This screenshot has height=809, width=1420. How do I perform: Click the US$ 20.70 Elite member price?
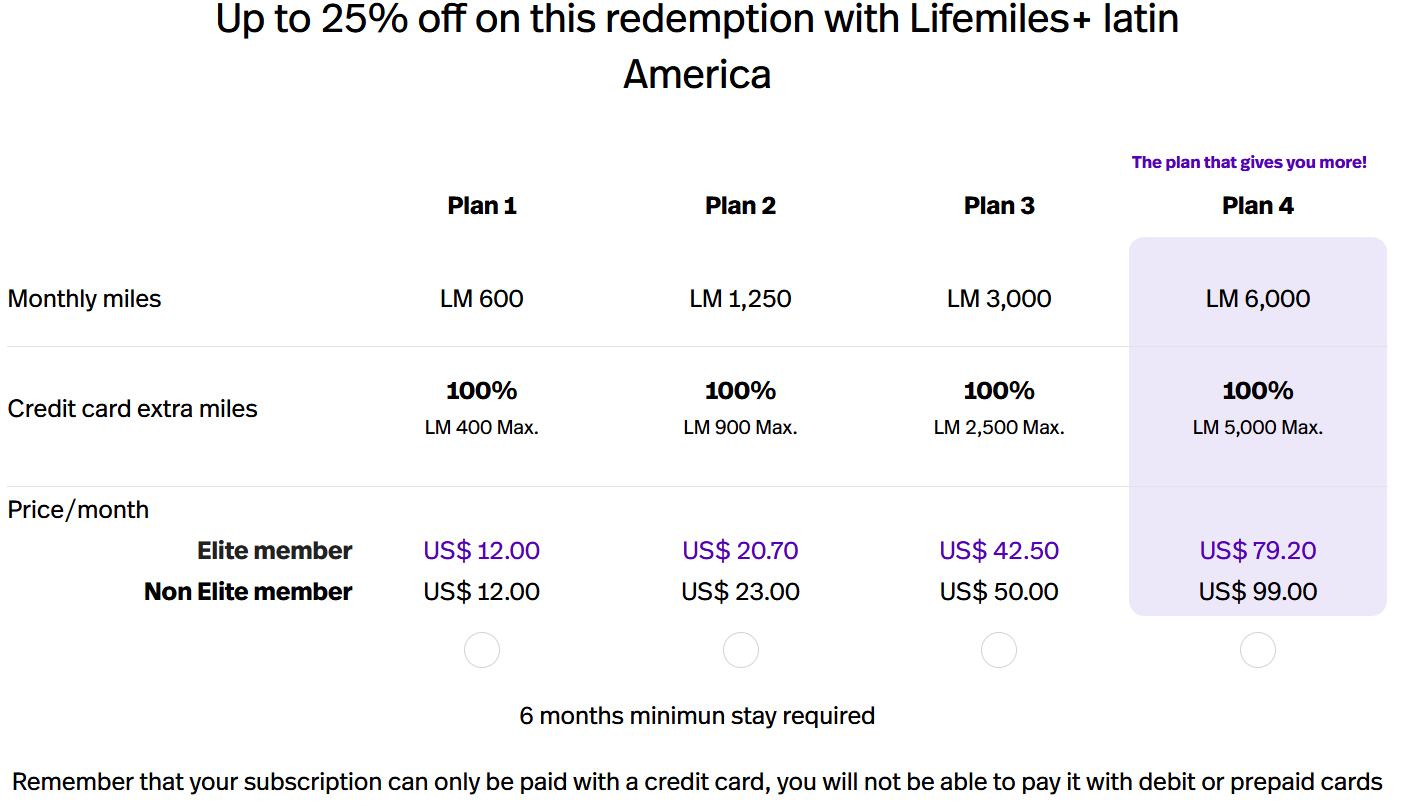pos(741,551)
